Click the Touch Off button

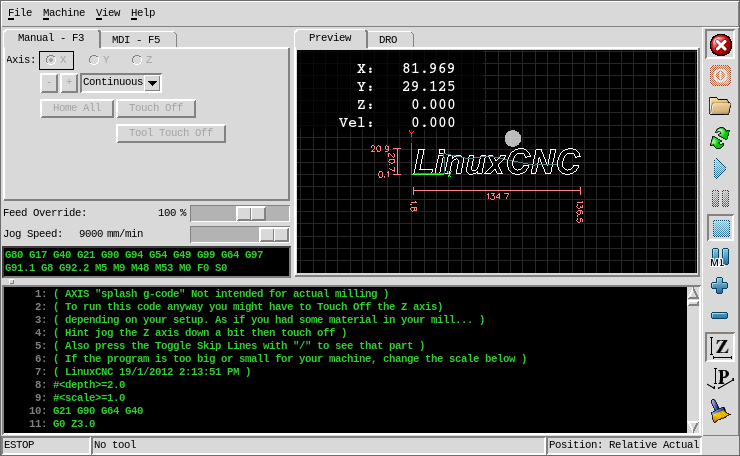(x=156, y=108)
